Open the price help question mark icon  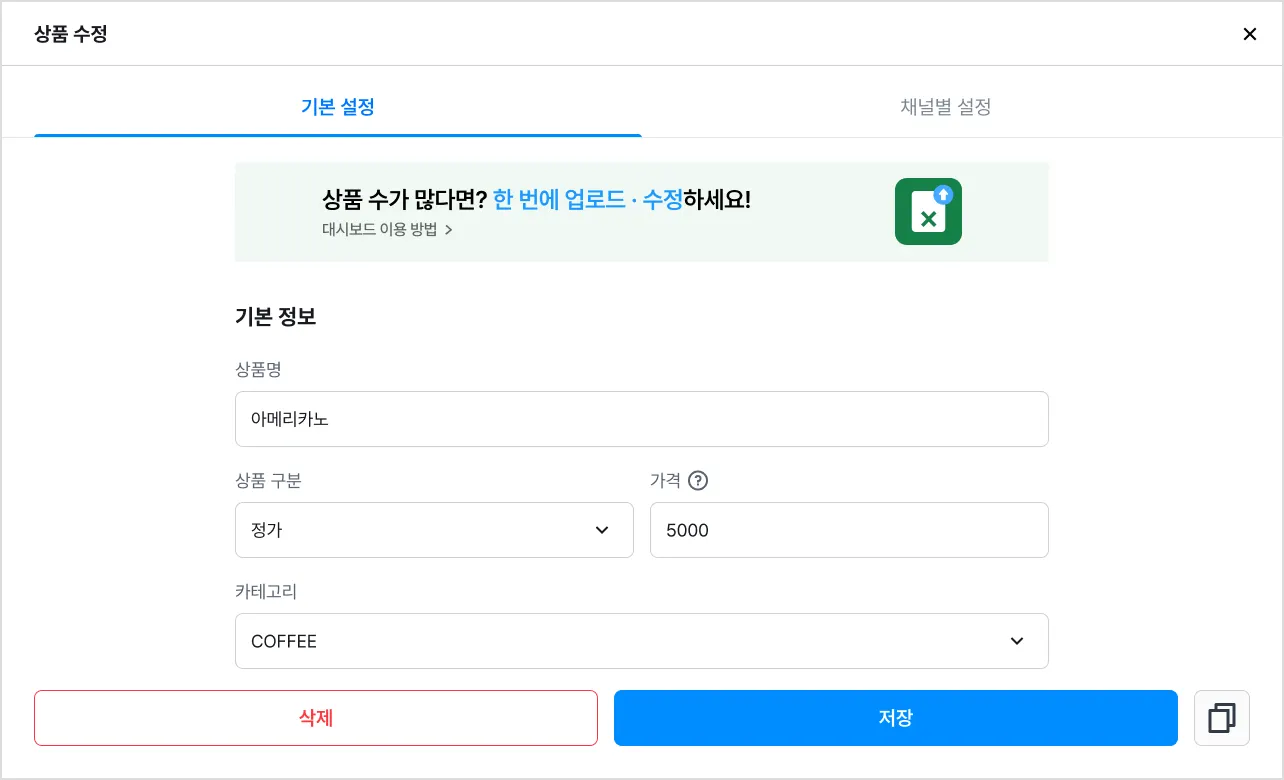(x=699, y=480)
